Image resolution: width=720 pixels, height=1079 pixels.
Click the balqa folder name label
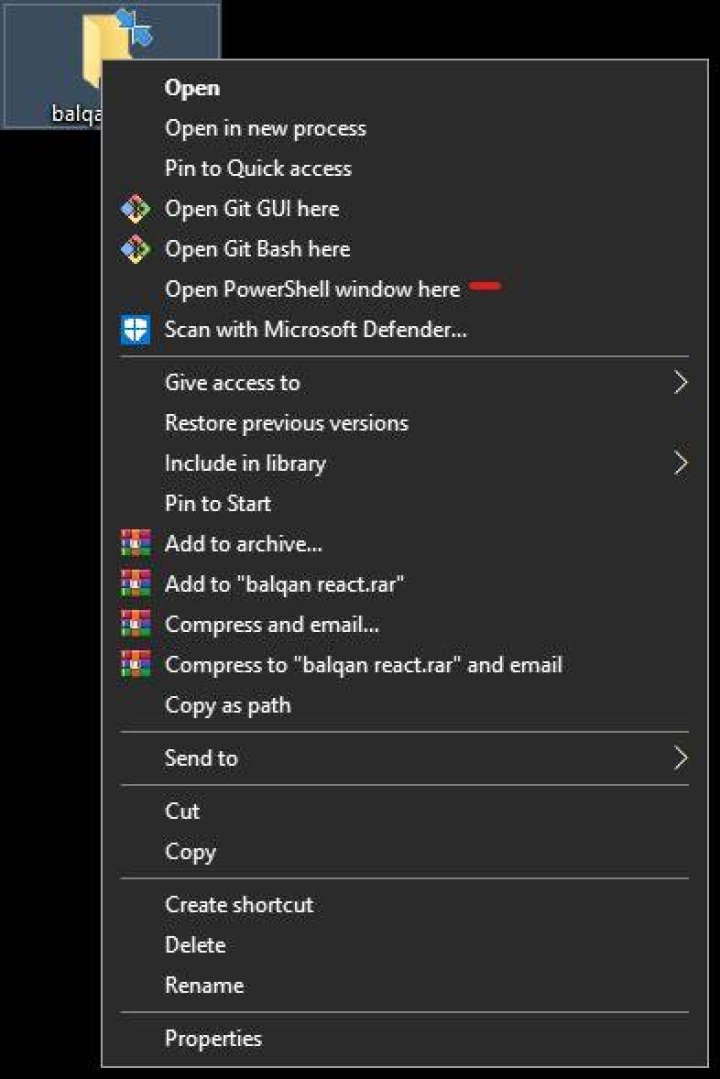(76, 113)
